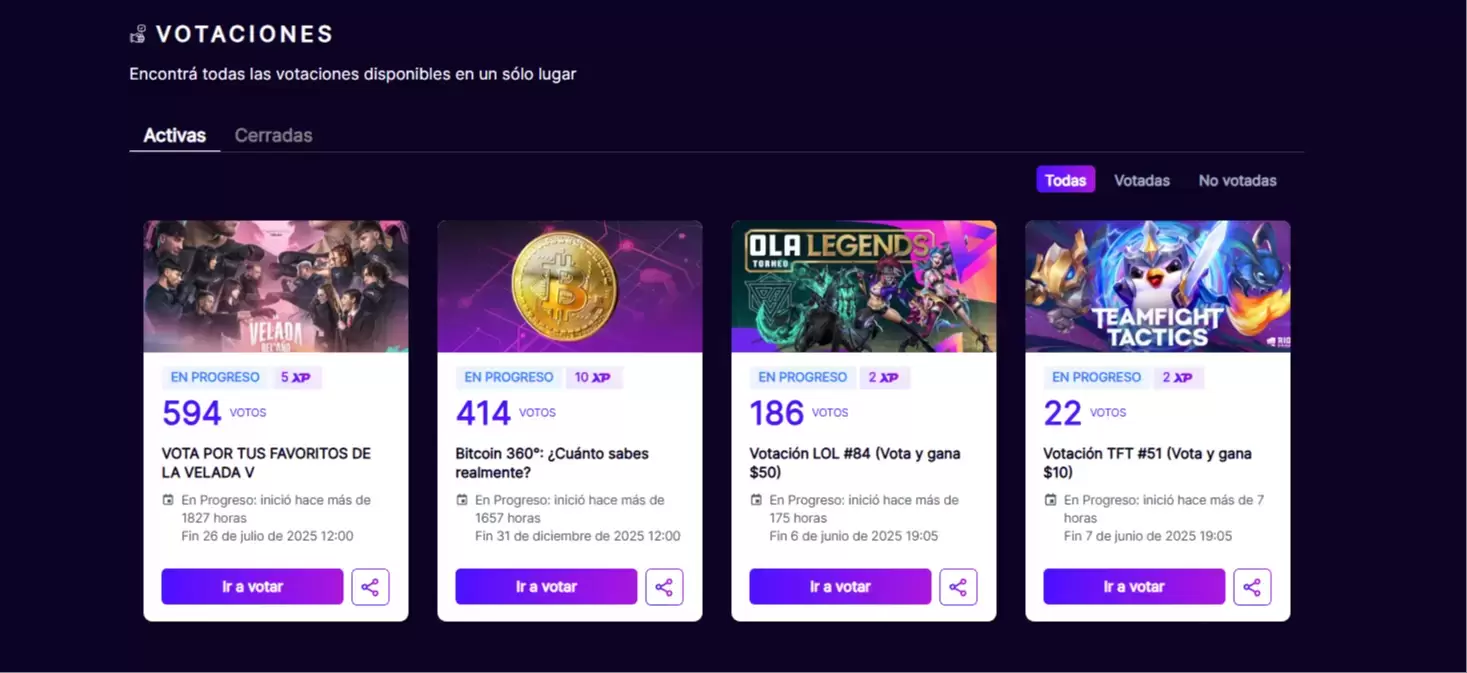Select the Todas filter
Screen dimensions: 1467x673
click(x=1065, y=180)
